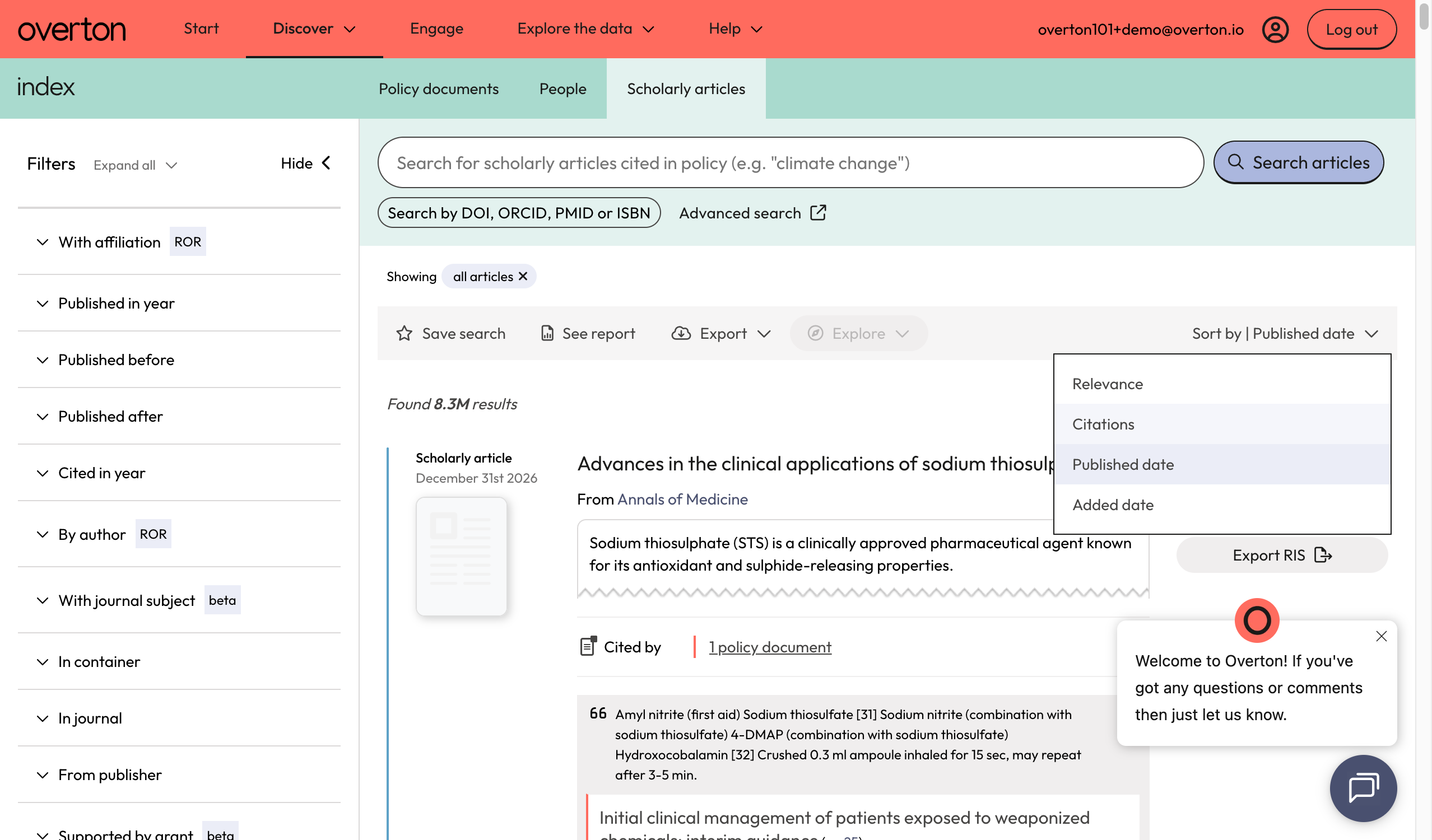Select Added date sort option
The image size is (1432, 840).
(1222, 505)
